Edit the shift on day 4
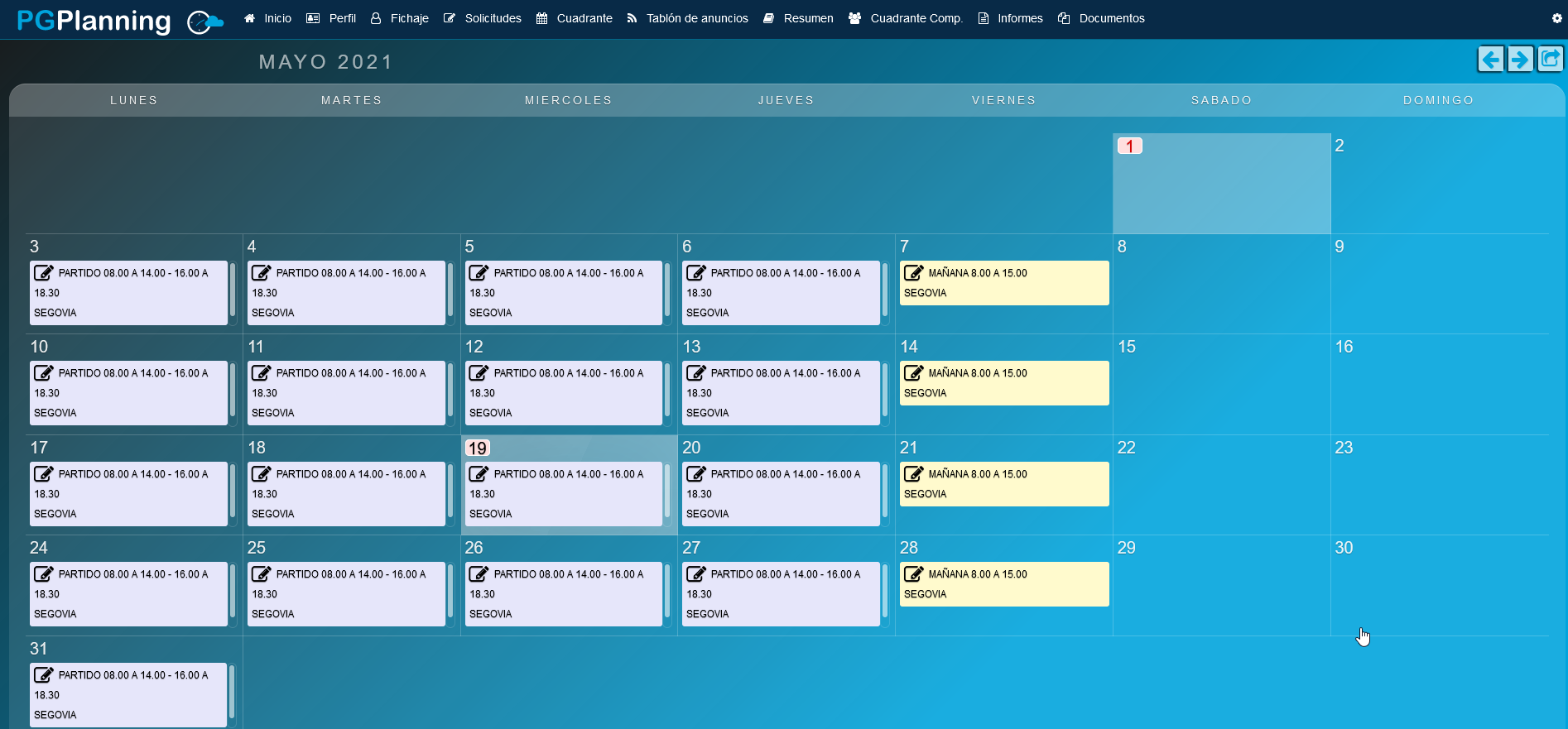 [262, 273]
